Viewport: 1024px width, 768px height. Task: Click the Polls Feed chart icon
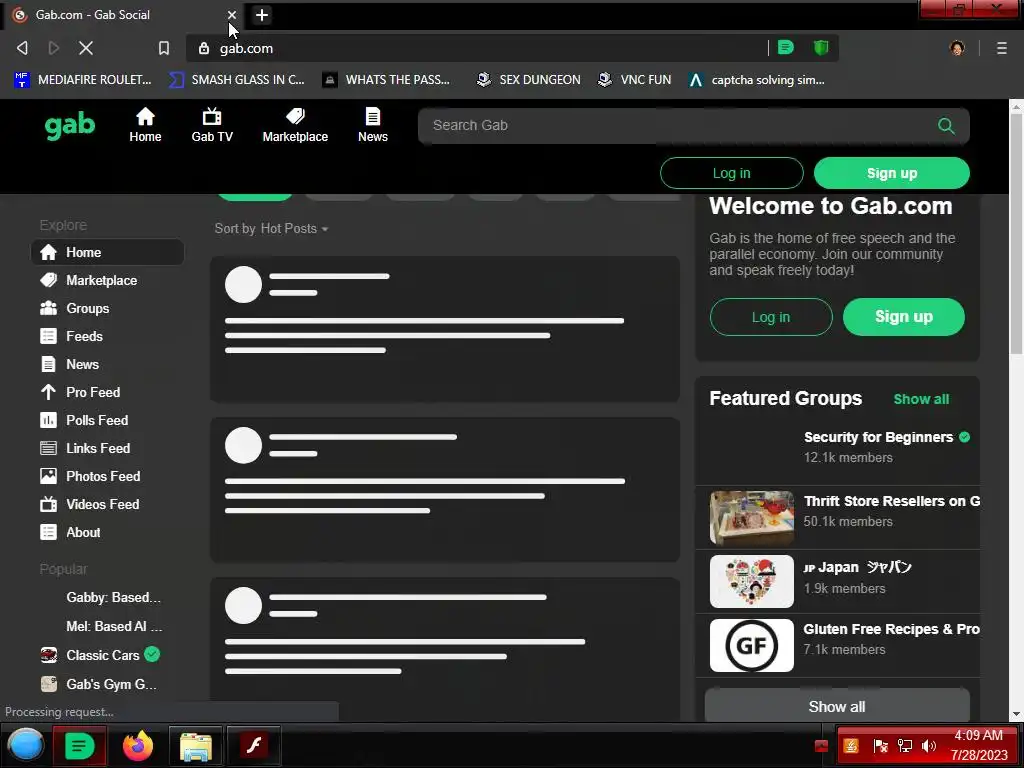coord(48,420)
